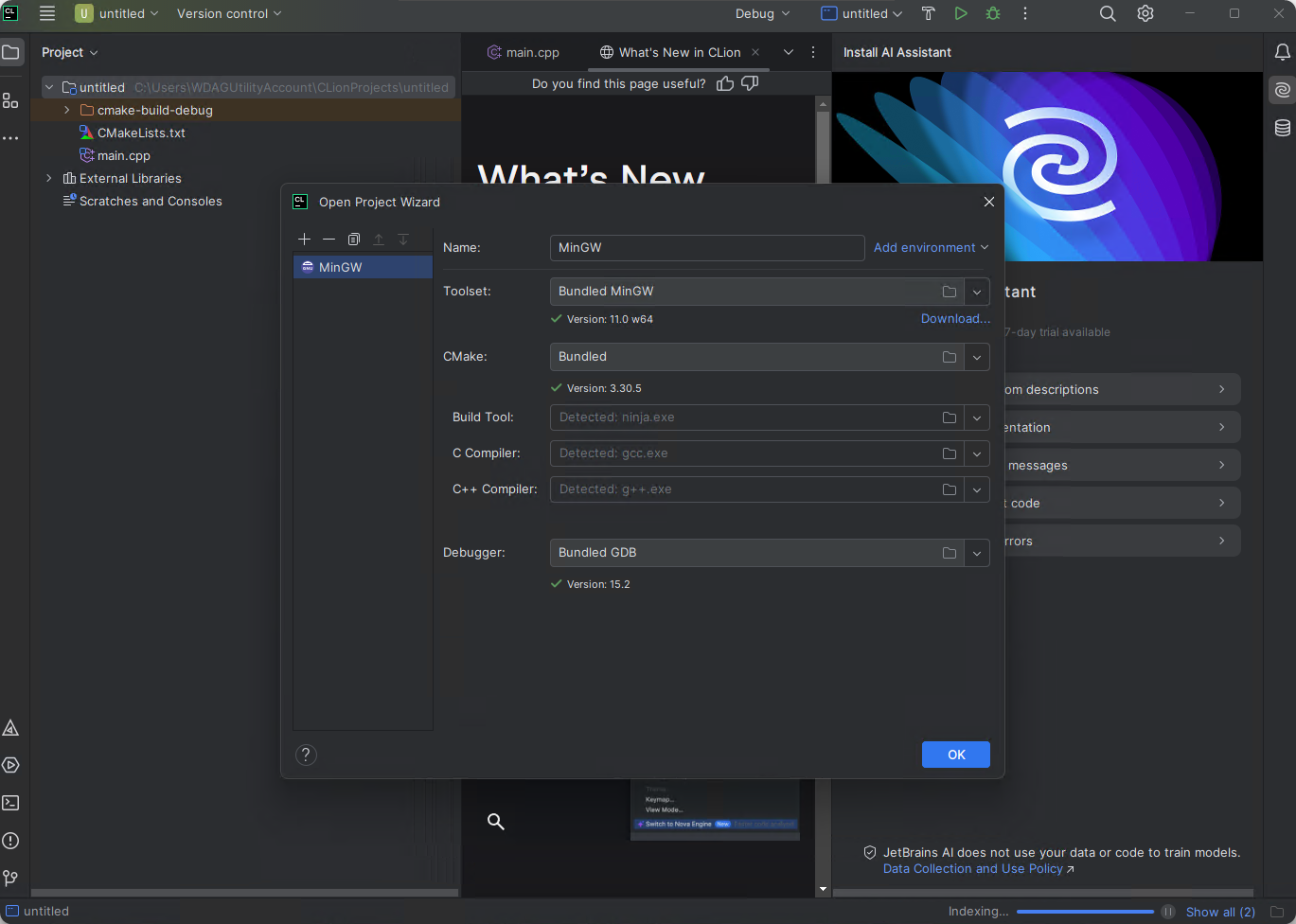Image resolution: width=1296 pixels, height=924 pixels.
Task: Open the Run tool window icon in the sidebar
Action: tap(11, 765)
